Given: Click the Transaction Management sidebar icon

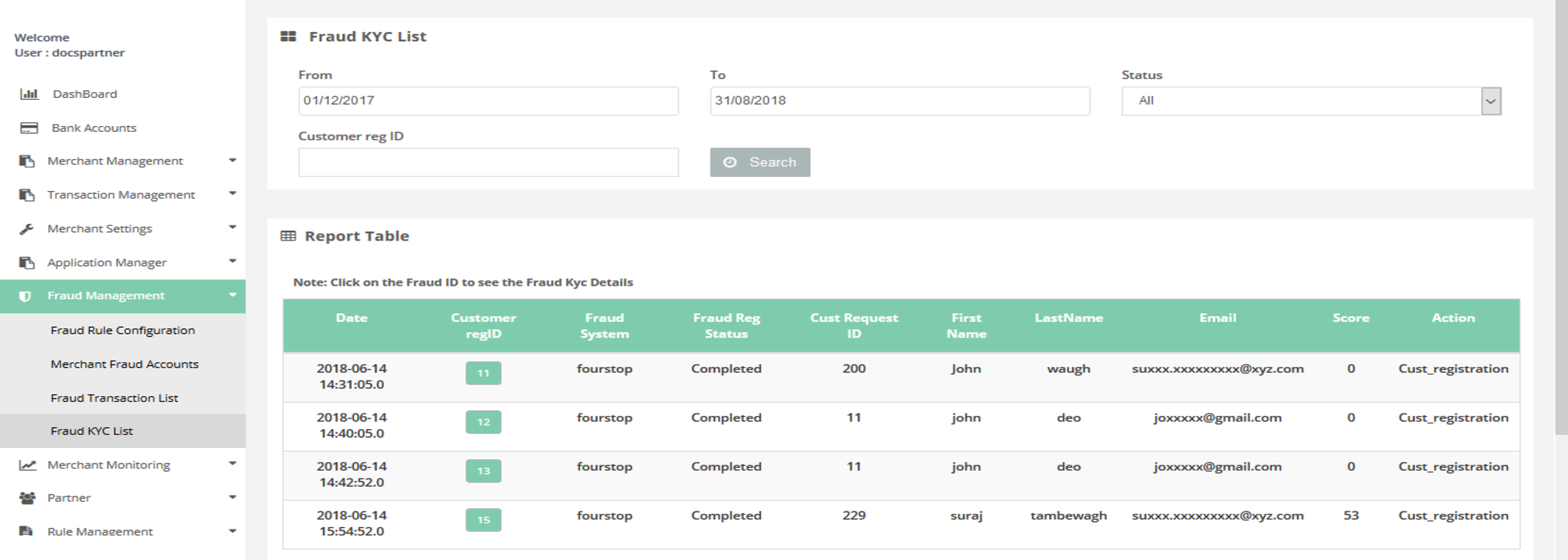Looking at the screenshot, I should point(27,195).
